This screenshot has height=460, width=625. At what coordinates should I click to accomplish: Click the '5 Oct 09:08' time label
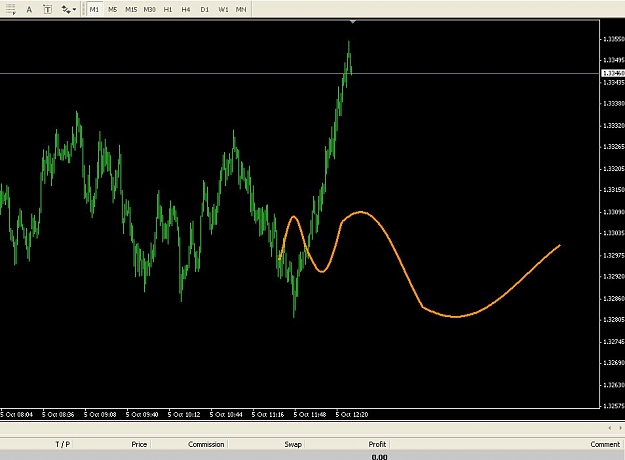pos(100,415)
